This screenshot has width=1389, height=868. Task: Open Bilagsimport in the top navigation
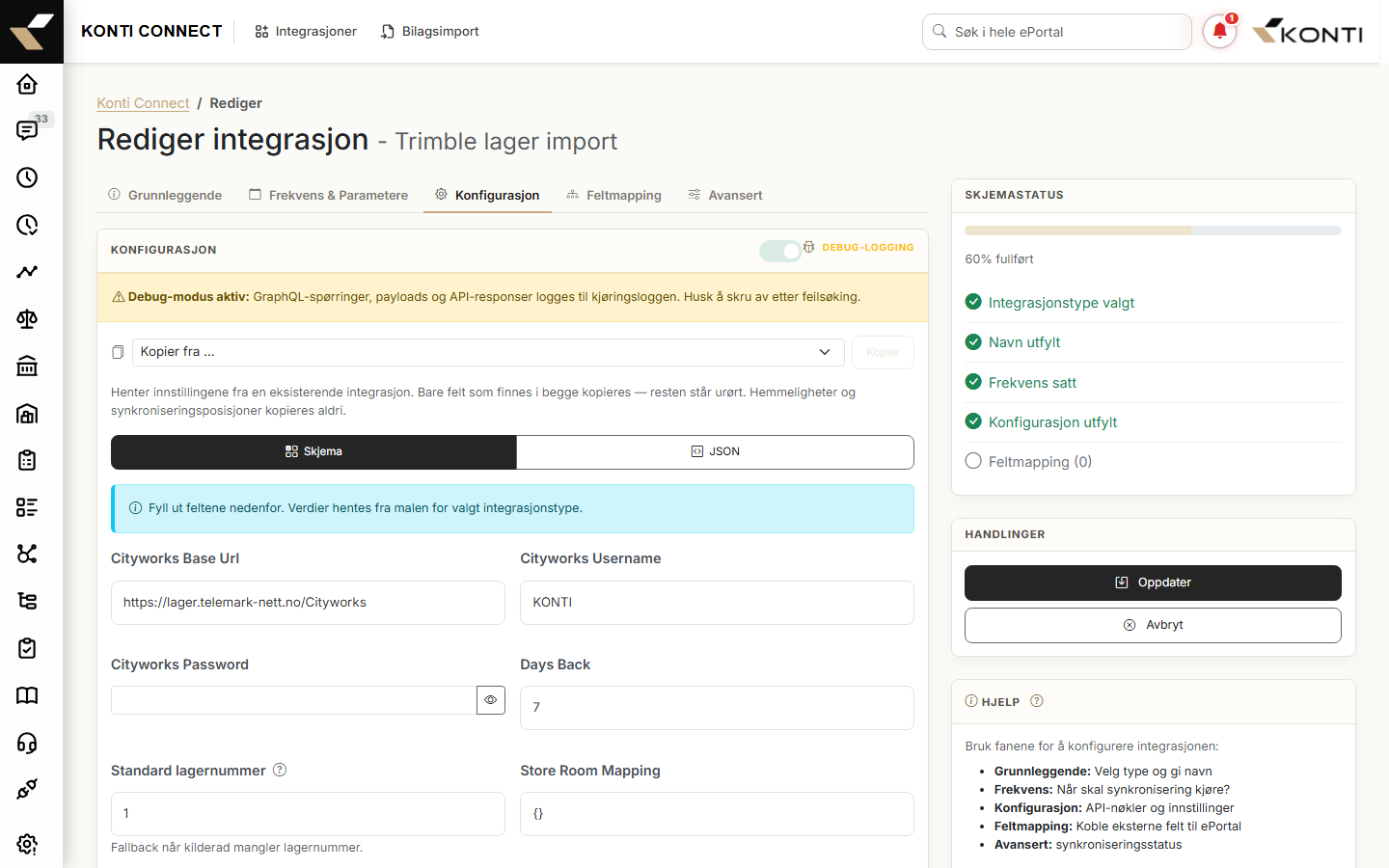click(430, 32)
